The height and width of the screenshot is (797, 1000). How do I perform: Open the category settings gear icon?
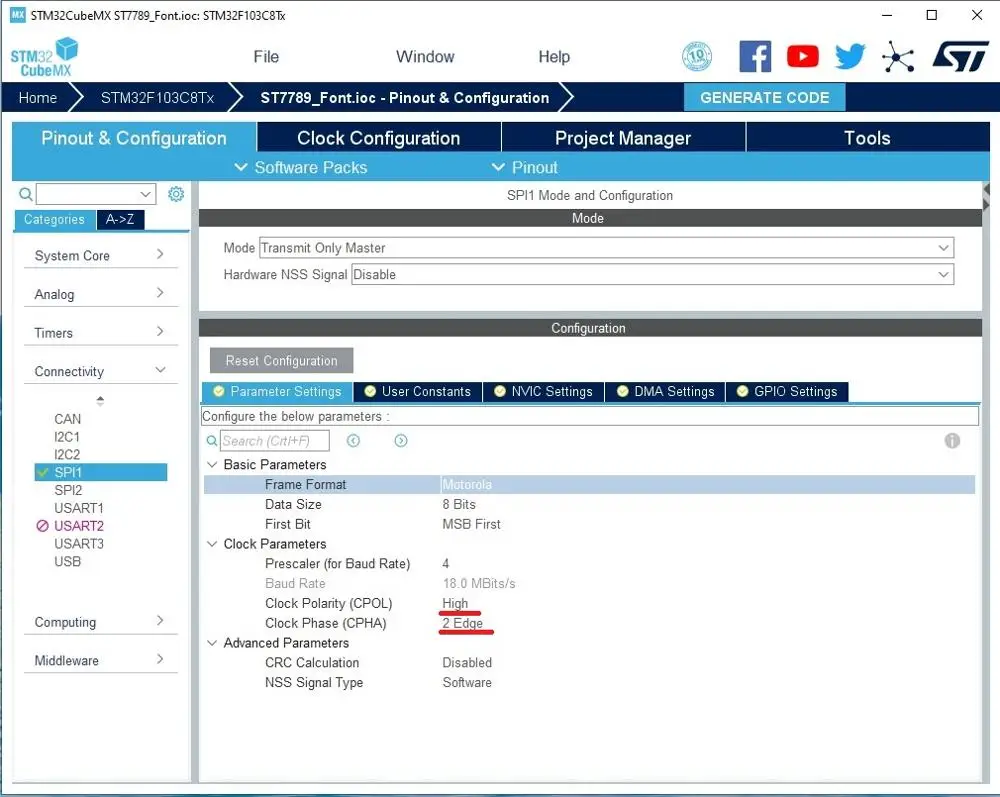point(176,194)
